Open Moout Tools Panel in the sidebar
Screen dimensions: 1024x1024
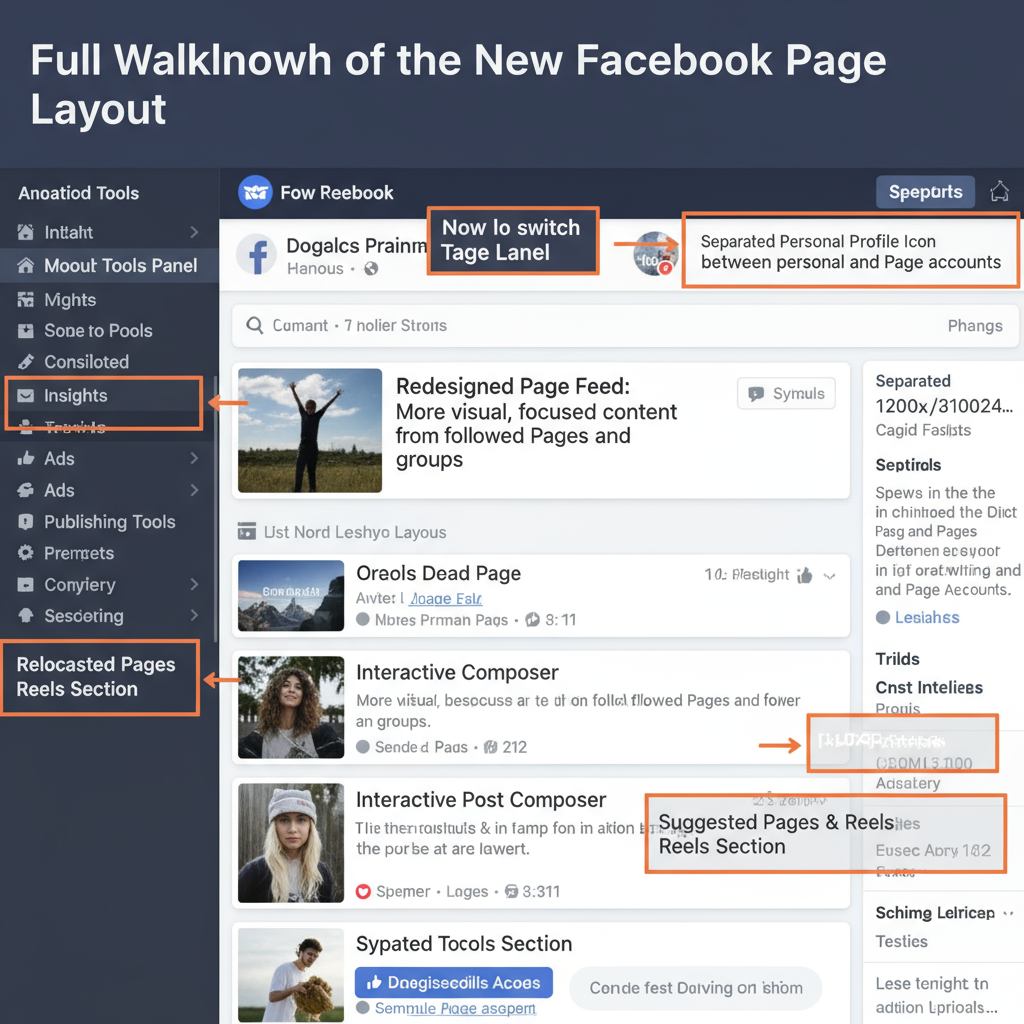[109, 266]
